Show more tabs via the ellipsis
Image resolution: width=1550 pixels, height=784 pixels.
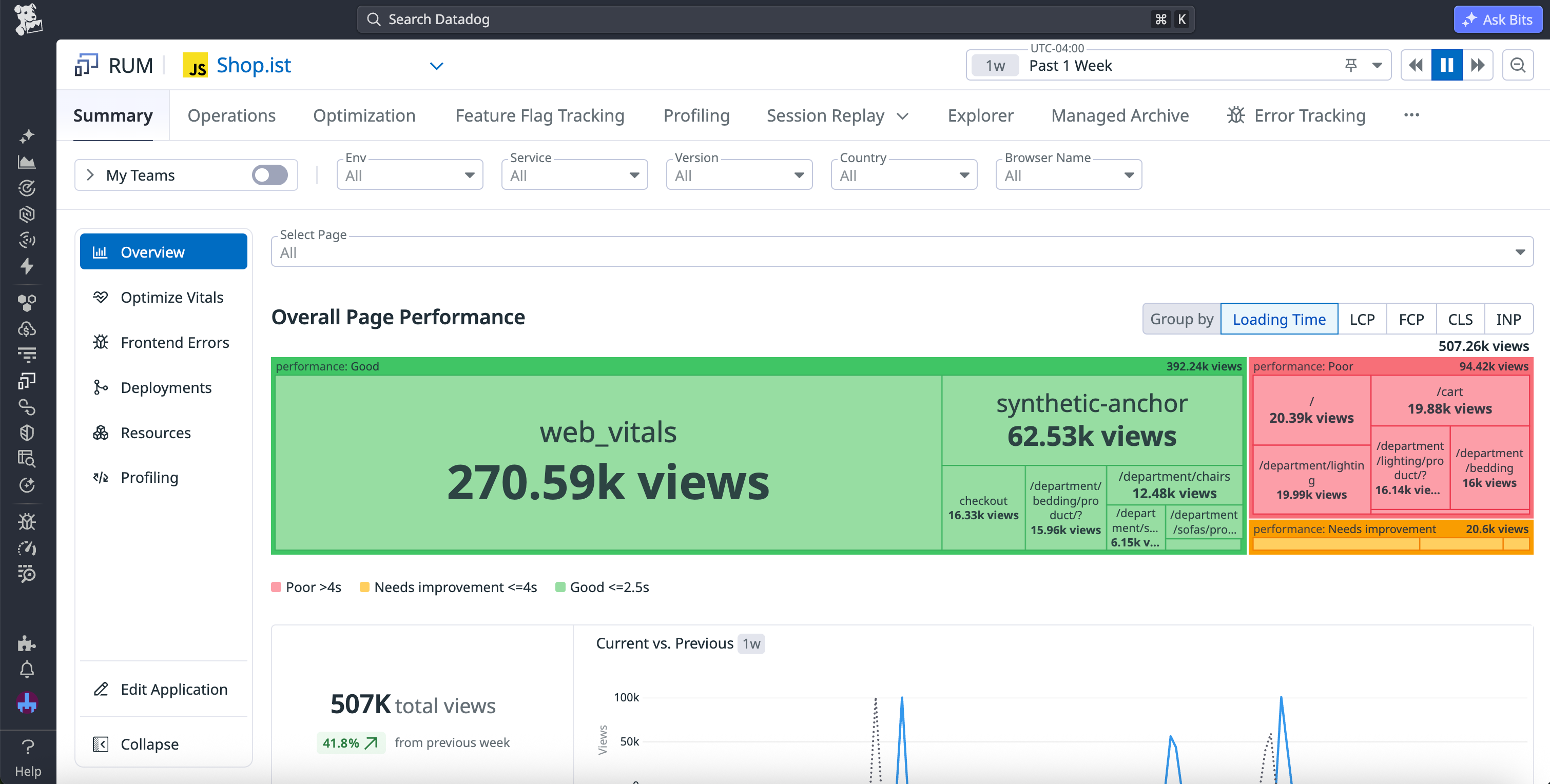1411,114
